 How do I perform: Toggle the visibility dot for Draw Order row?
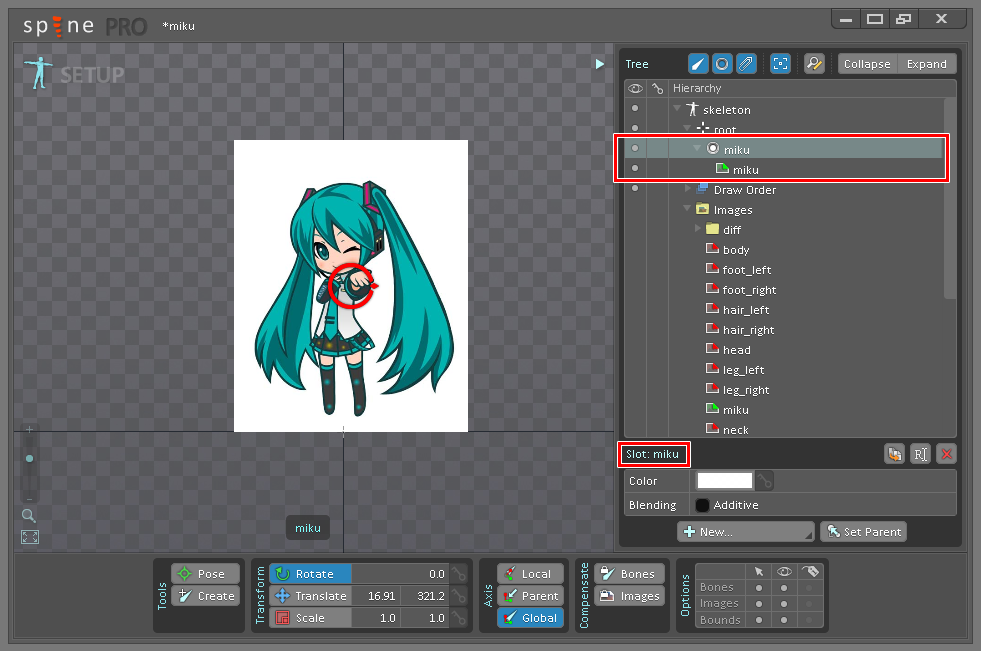point(635,188)
